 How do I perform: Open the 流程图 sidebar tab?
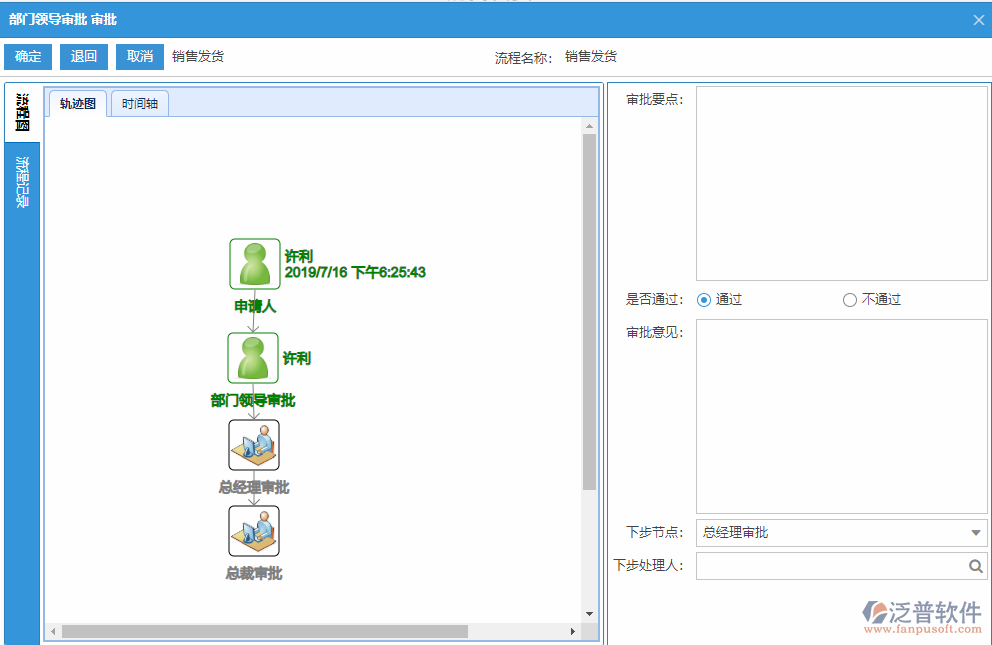pos(20,110)
